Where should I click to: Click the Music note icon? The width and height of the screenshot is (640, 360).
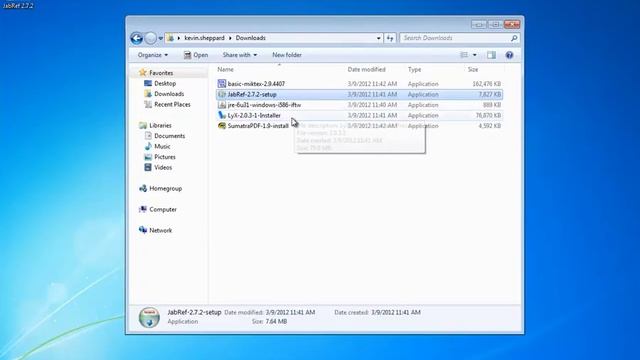pyautogui.click(x=148, y=146)
